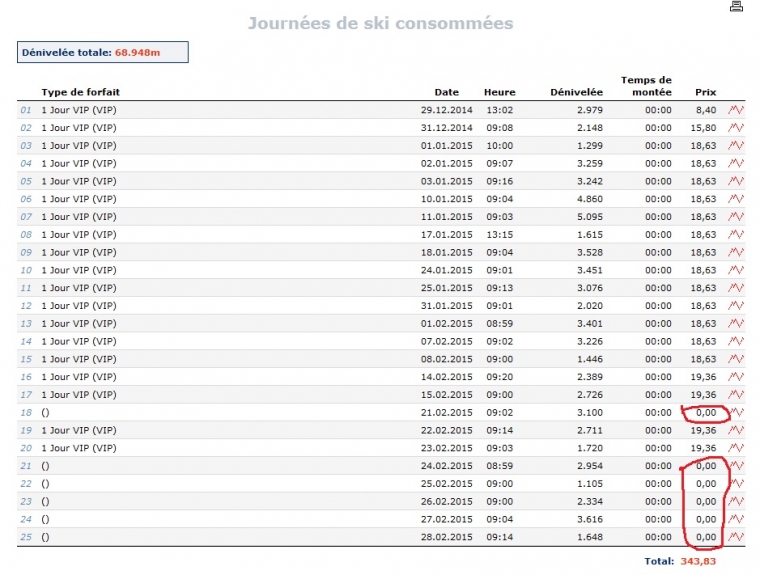Viewport: 760px width, 575px height.
Task: Open chart icon for 25.02.2015 row
Action: 737,484
